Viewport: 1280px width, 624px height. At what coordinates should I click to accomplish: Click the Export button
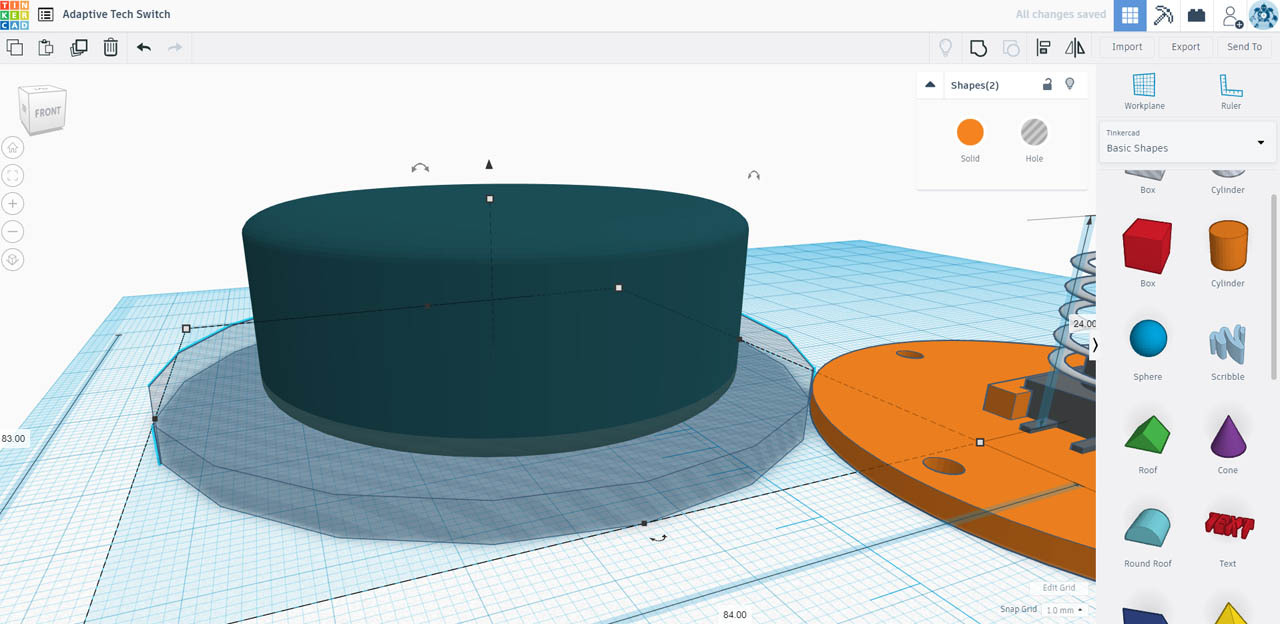point(1185,46)
